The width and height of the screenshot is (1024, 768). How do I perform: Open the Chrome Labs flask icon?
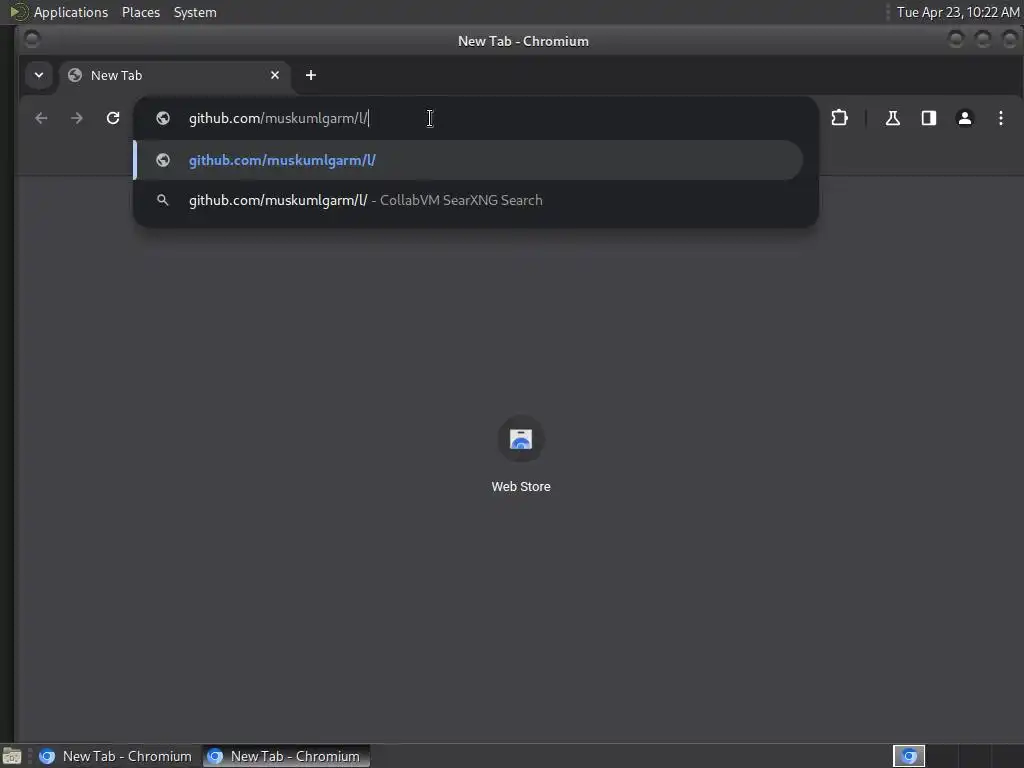(893, 118)
